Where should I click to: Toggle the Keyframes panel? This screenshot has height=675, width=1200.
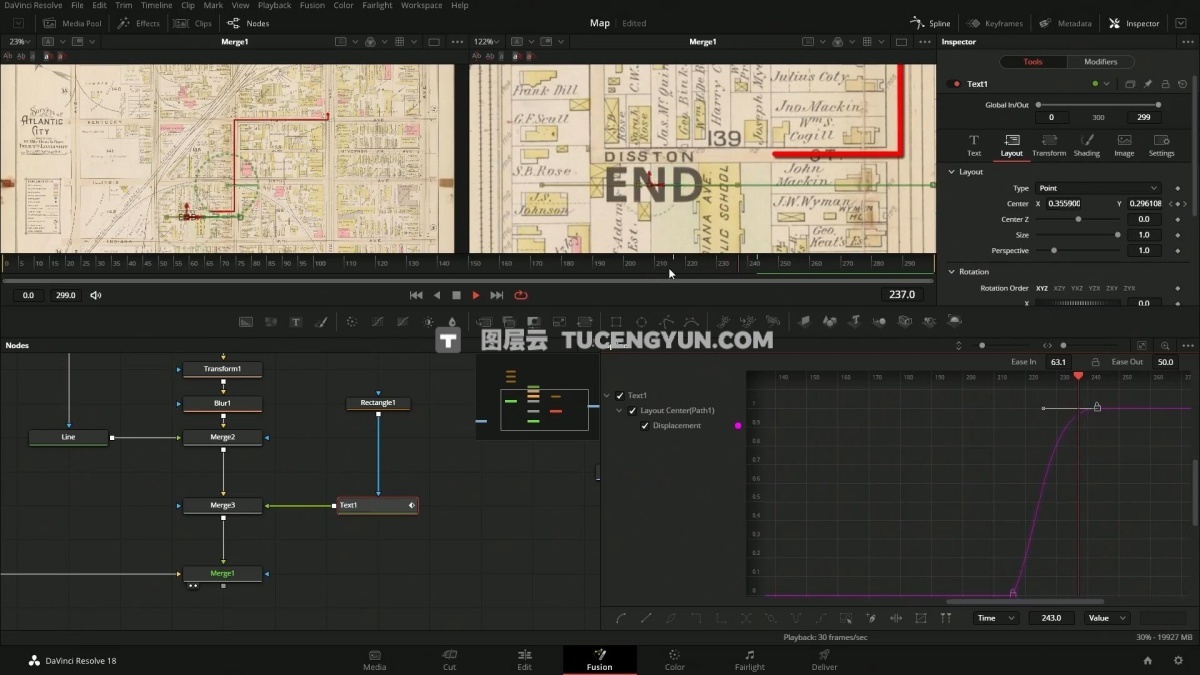995,23
